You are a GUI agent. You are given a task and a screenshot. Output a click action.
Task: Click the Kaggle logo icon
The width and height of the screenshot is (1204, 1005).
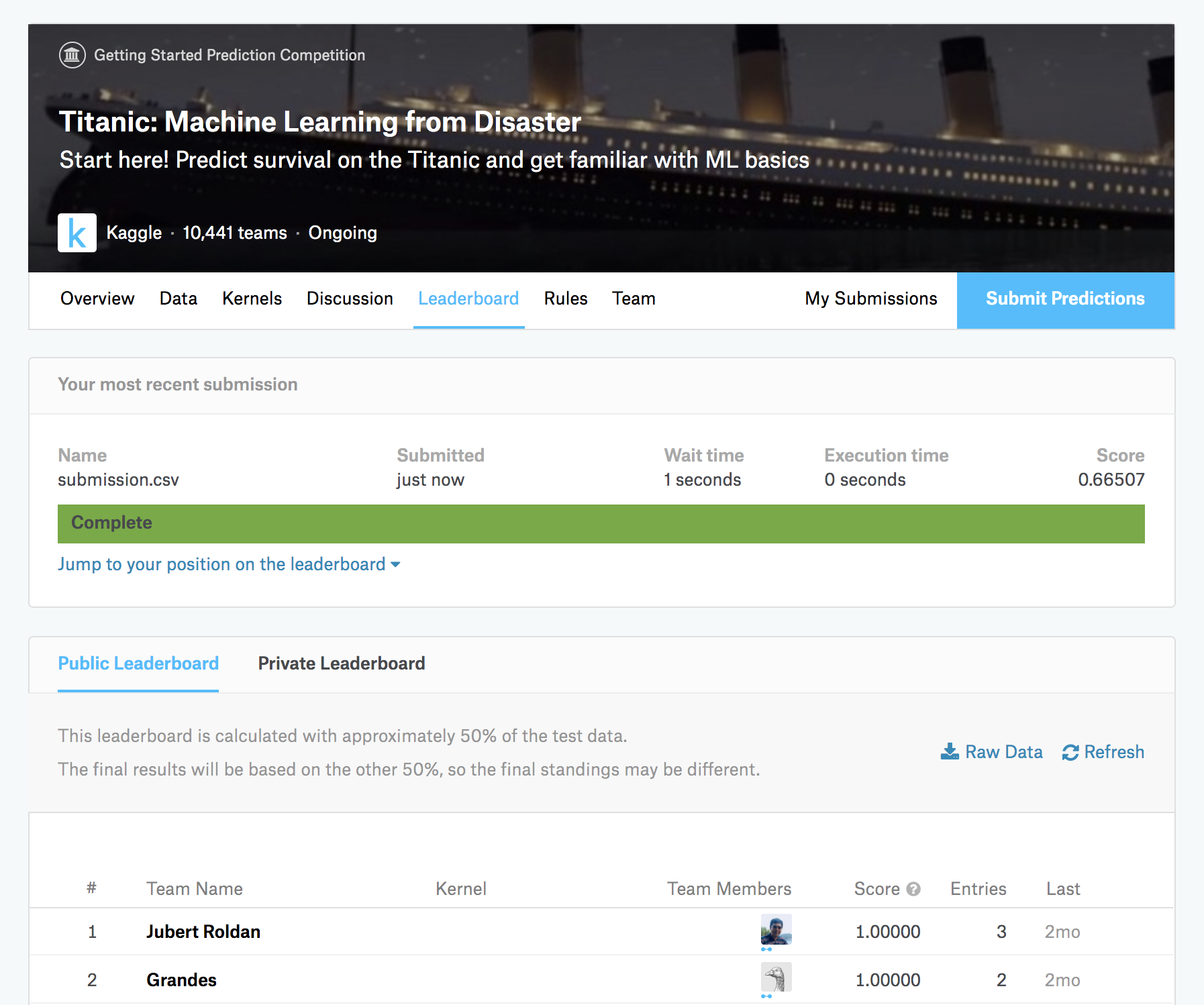pos(77,233)
